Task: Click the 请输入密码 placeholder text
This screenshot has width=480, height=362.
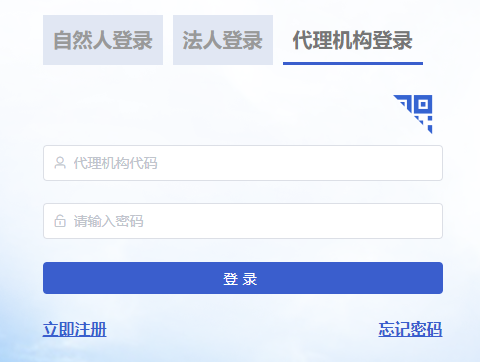Action: [108, 221]
